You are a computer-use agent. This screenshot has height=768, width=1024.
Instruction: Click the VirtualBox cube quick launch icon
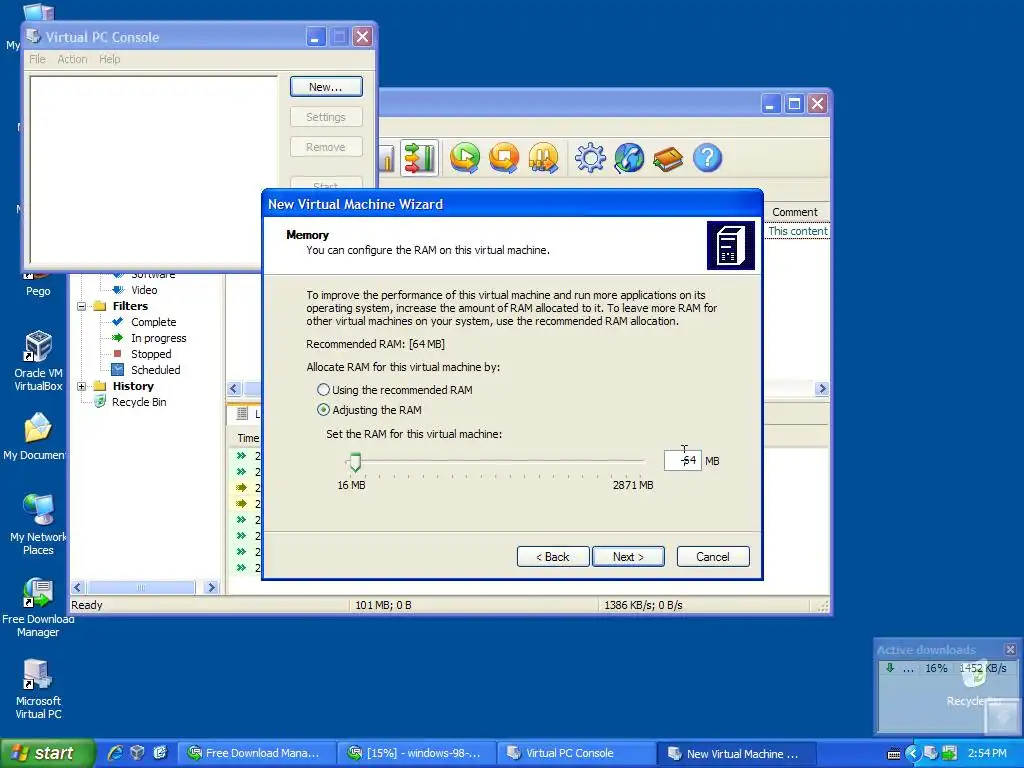pyautogui.click(x=137, y=753)
